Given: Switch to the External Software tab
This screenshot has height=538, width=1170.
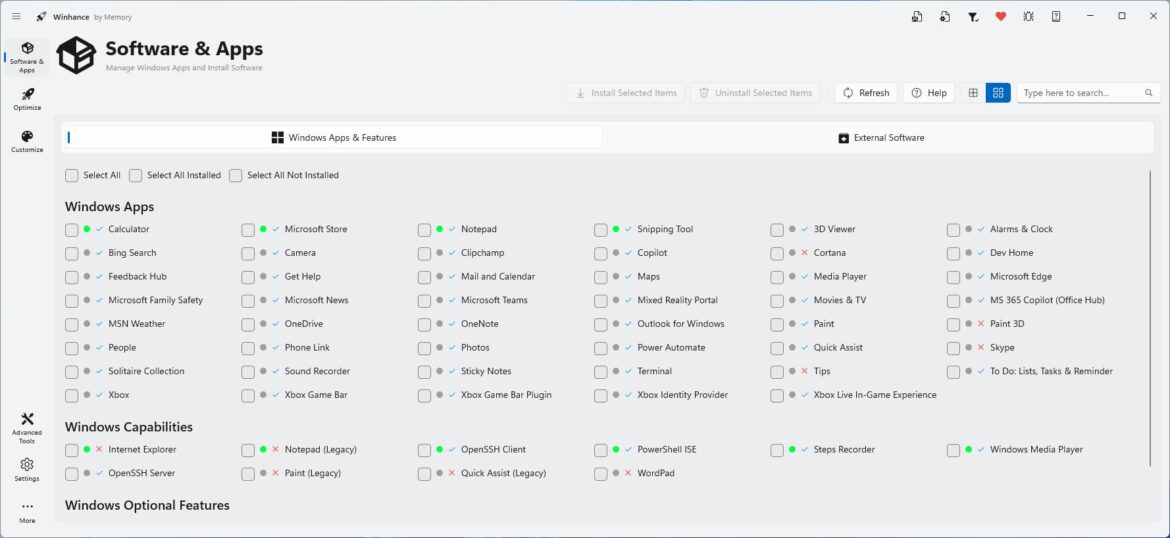Looking at the screenshot, I should point(880,138).
